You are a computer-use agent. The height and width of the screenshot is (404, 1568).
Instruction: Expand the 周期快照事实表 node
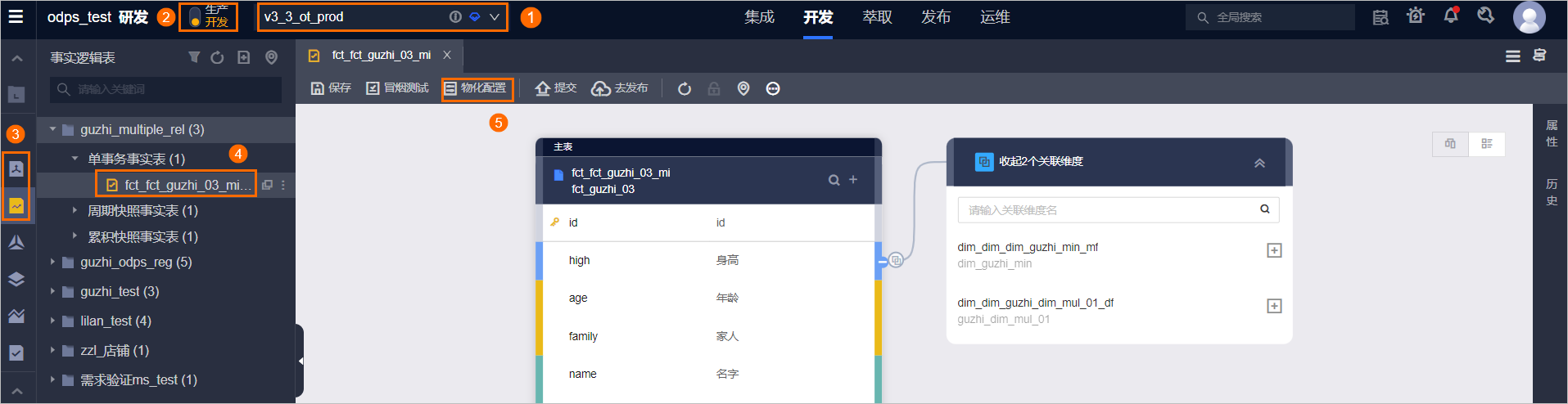click(x=75, y=210)
